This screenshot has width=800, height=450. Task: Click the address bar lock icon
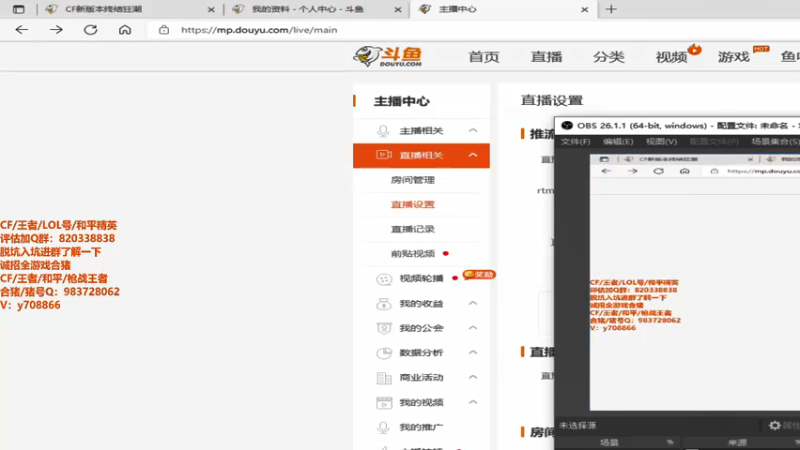click(164, 30)
